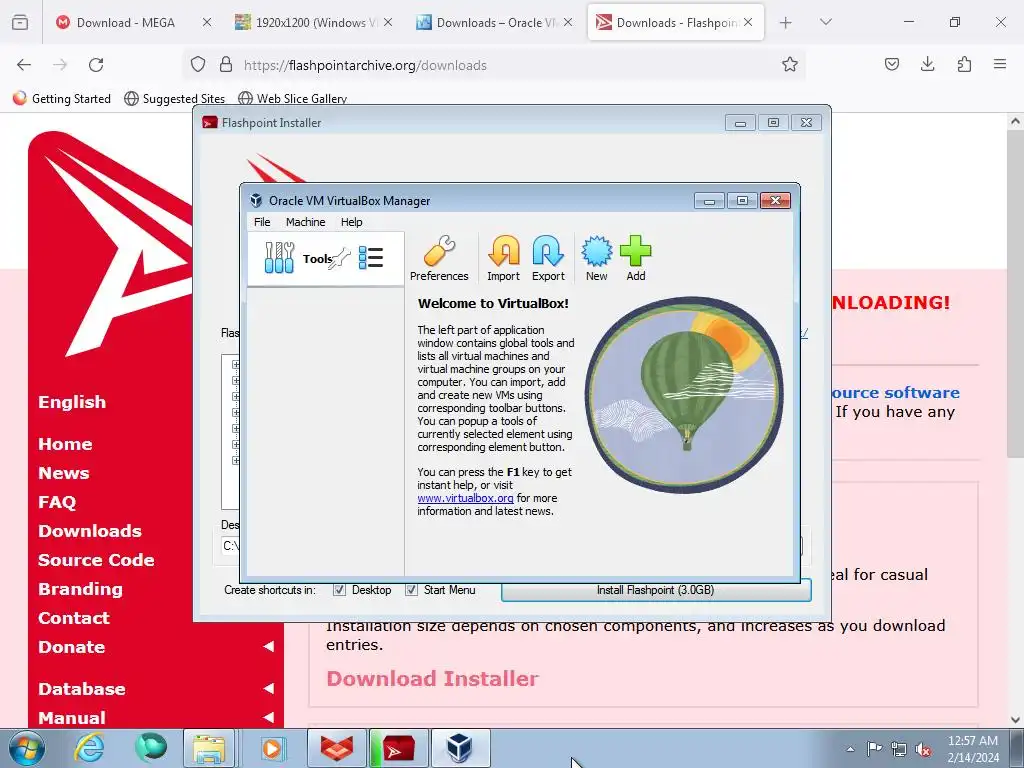This screenshot has height=768, width=1024.
Task: Switch to Flashpoint Installer taskbar icon
Action: point(398,748)
